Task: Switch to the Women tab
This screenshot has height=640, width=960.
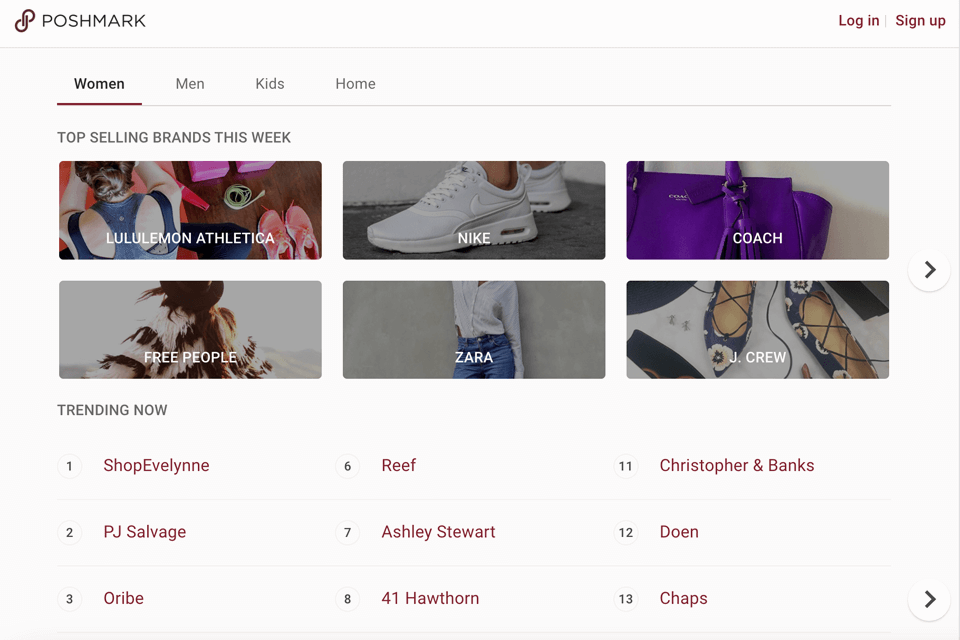Action: pos(99,84)
